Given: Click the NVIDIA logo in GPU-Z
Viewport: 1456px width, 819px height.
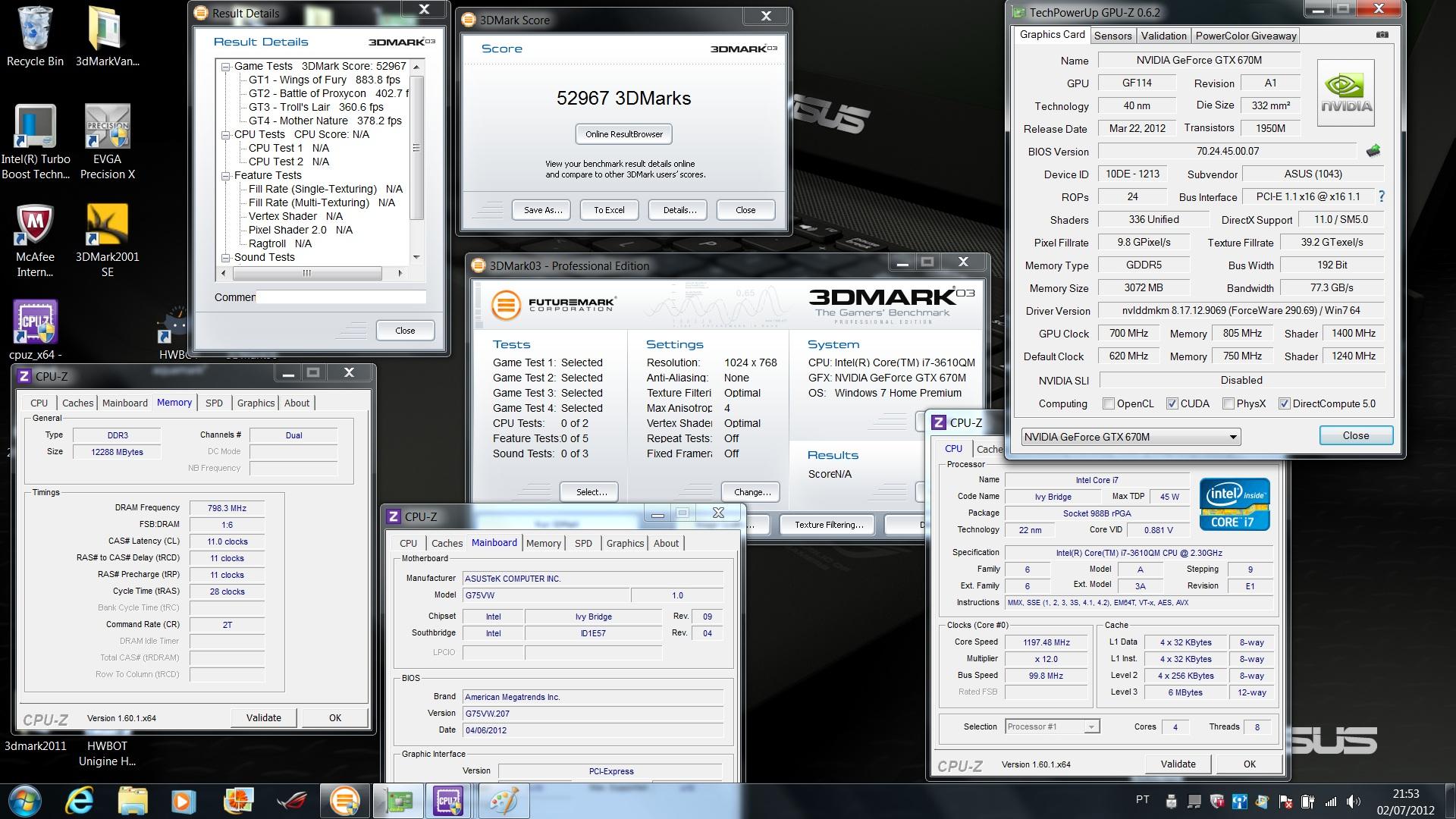Looking at the screenshot, I should (x=1346, y=93).
